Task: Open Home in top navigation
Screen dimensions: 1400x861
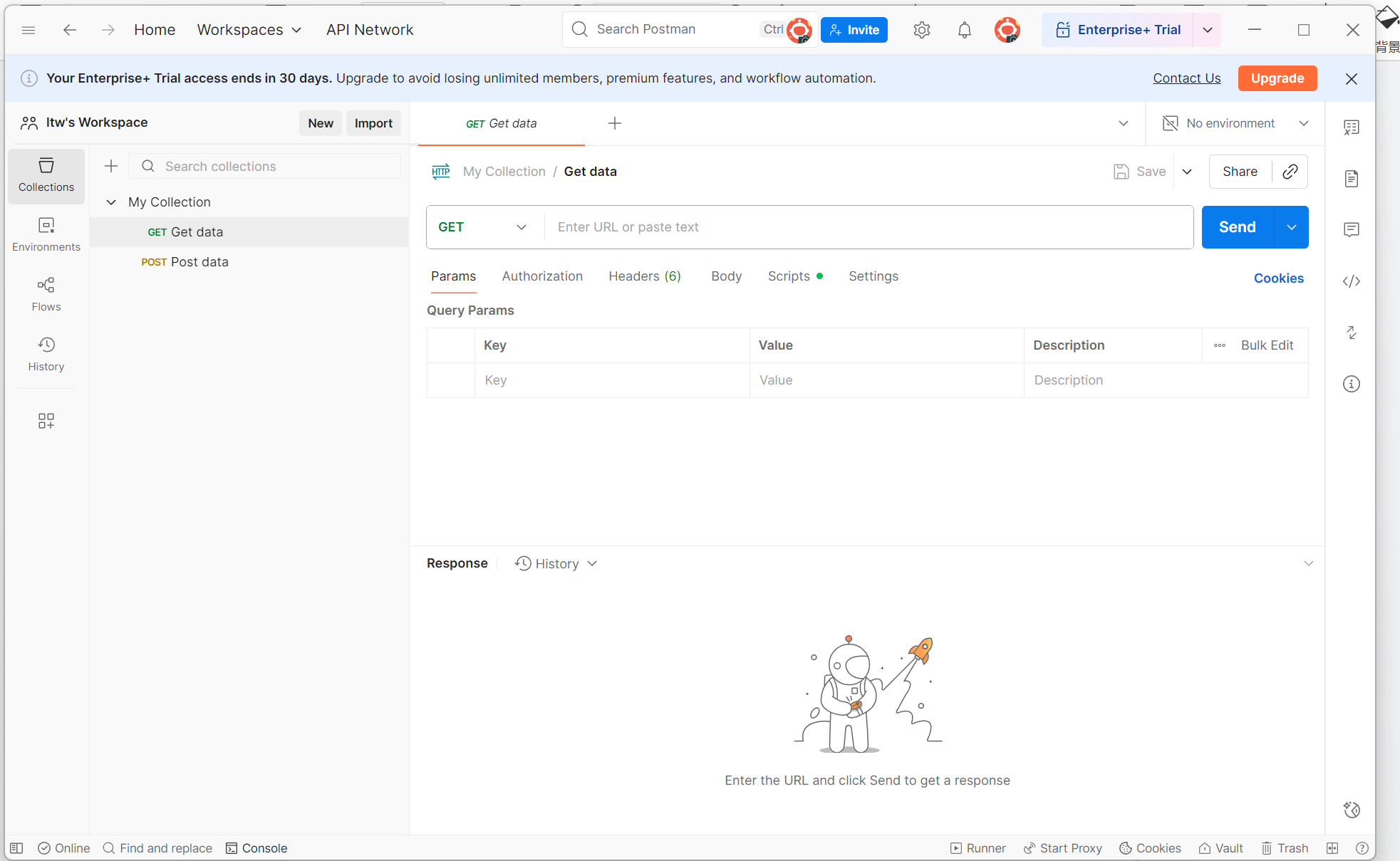Action: (155, 30)
